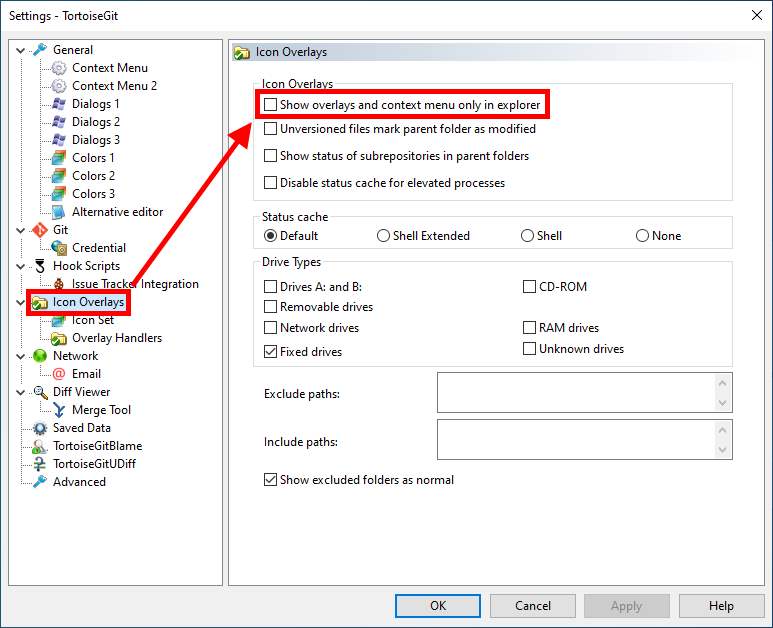Select the Shell Extended status cache radio
The image size is (773, 628).
[383, 236]
